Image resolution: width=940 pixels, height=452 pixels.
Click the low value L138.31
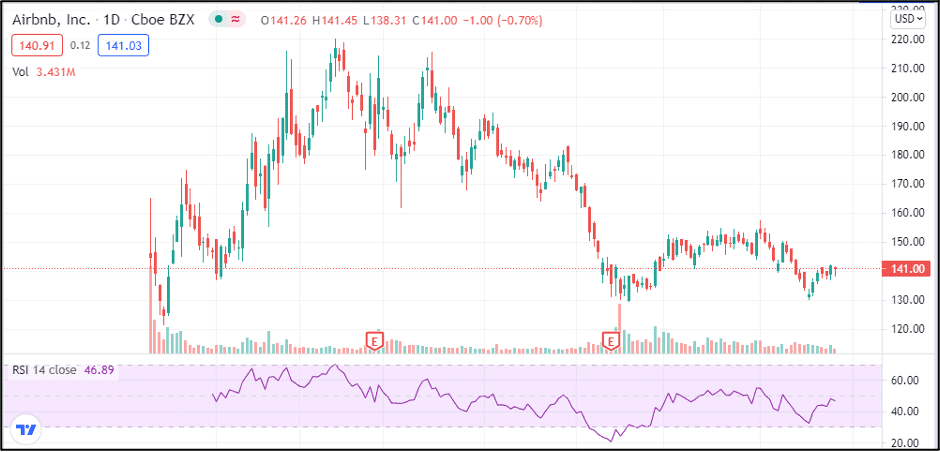385,20
